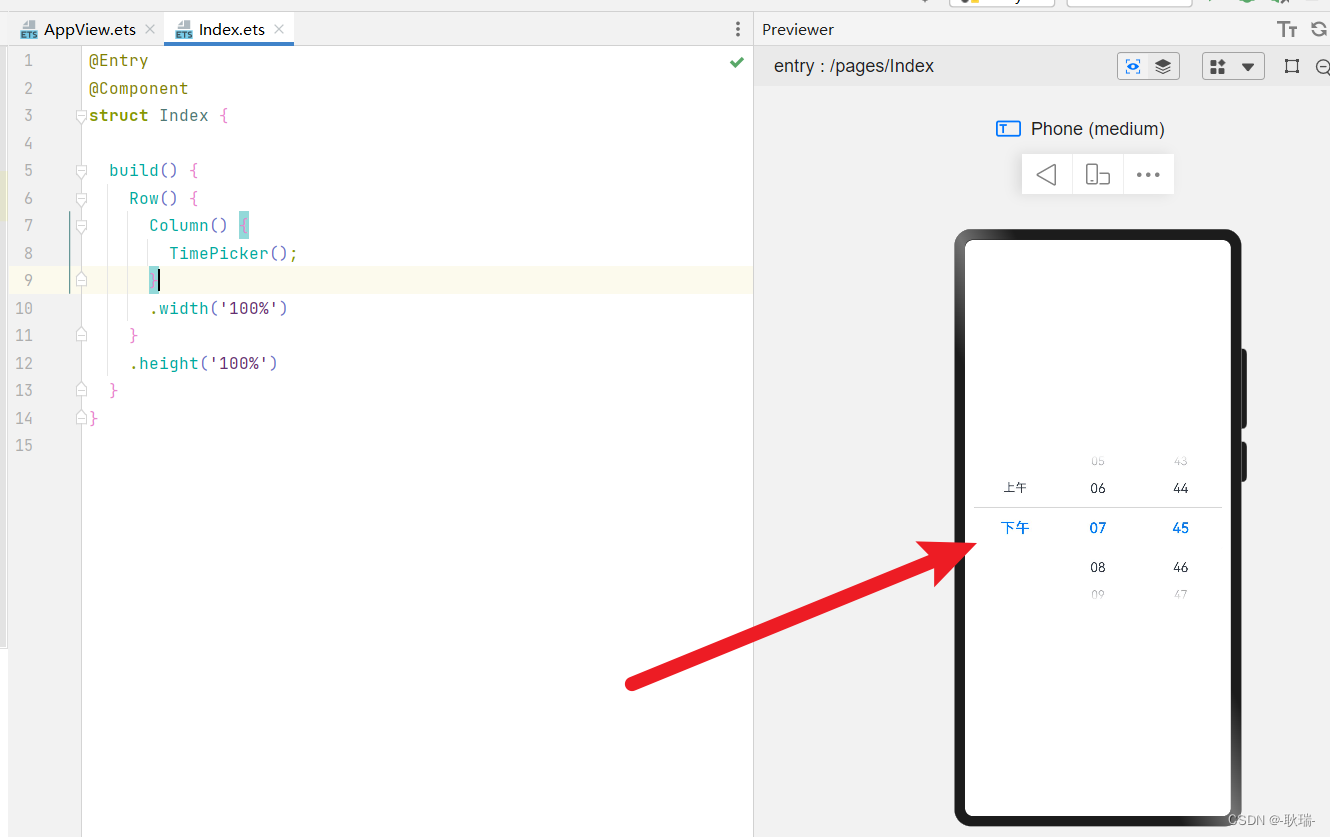Open the three-dot more options above phone
Image resolution: width=1330 pixels, height=837 pixels.
tap(1148, 175)
